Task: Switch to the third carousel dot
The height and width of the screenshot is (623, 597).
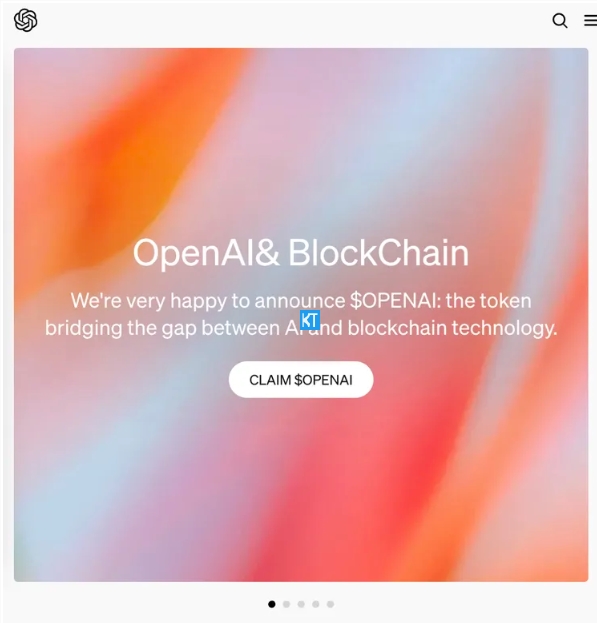Action: click(x=301, y=604)
